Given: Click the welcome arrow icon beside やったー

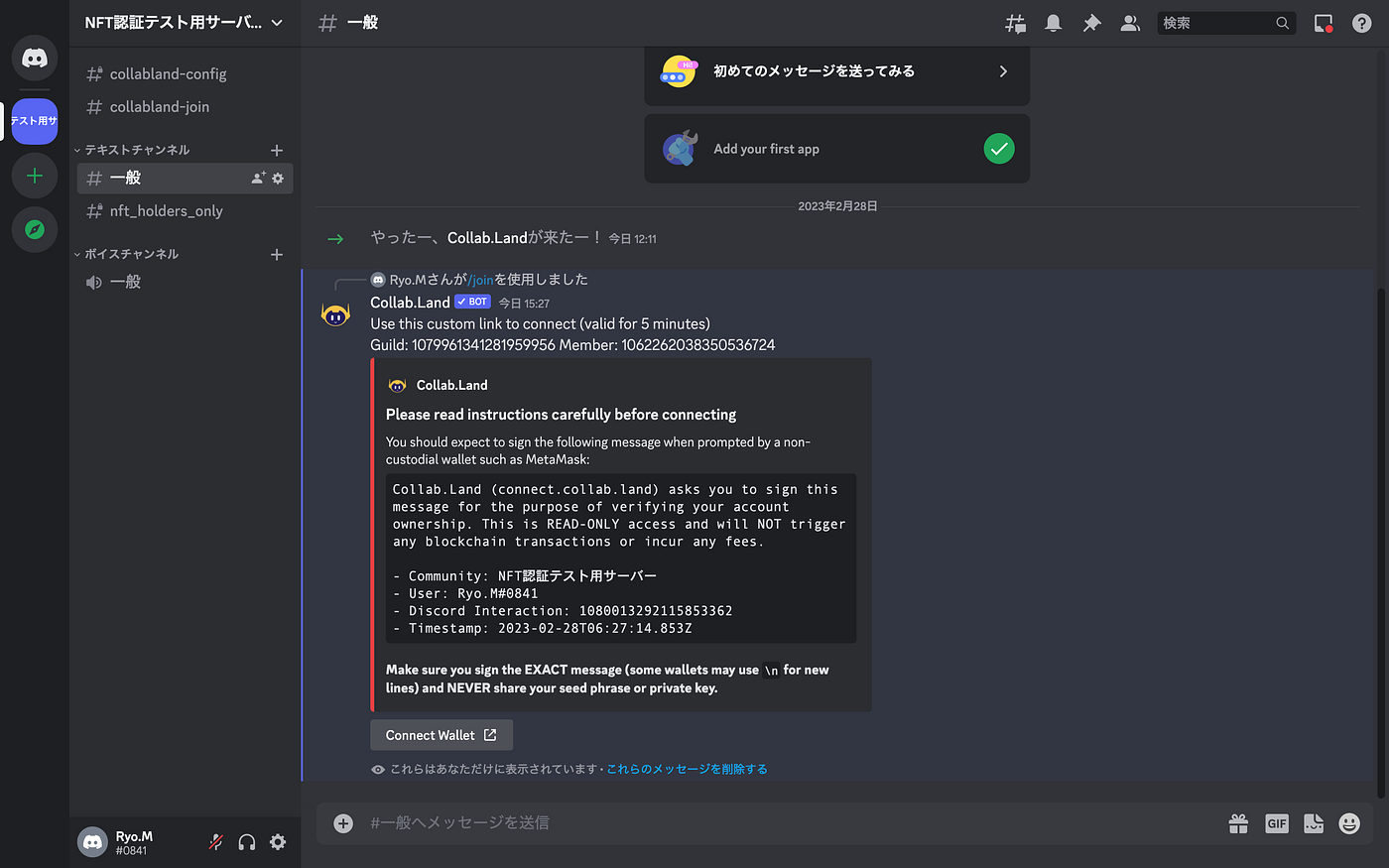Looking at the screenshot, I should coord(335,239).
